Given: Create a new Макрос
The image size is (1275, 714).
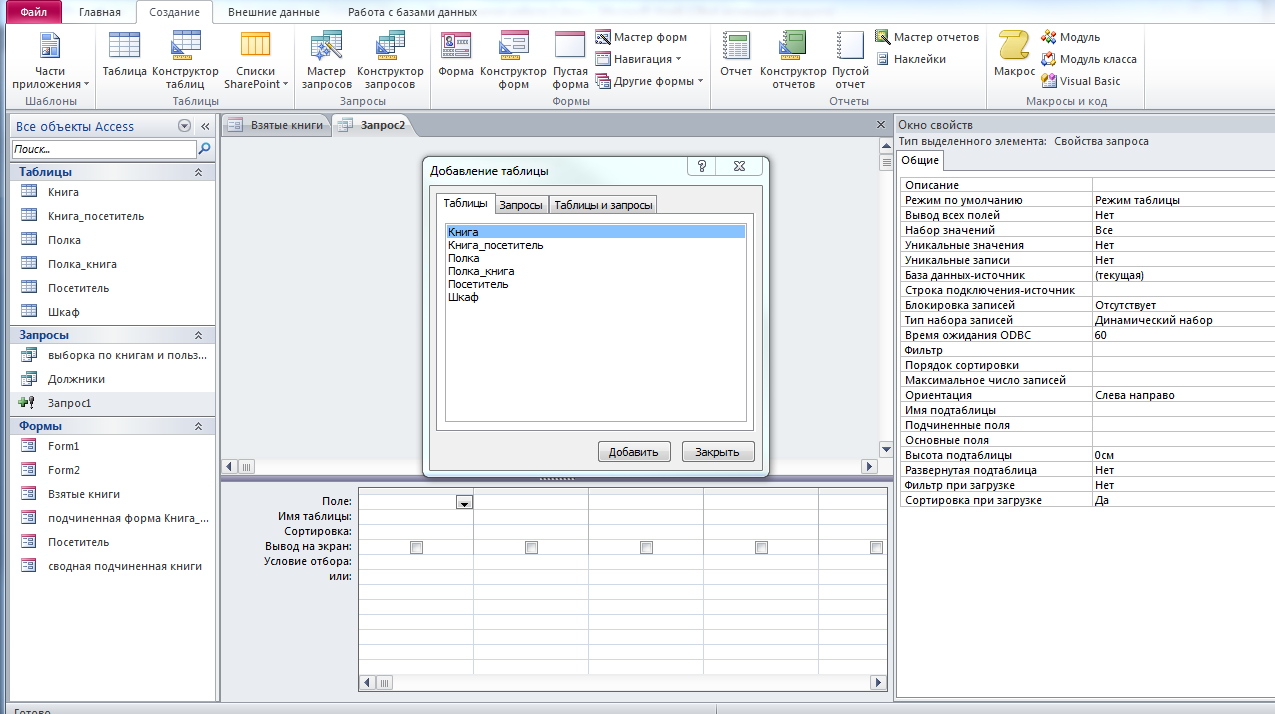Looking at the screenshot, I should [x=1014, y=55].
